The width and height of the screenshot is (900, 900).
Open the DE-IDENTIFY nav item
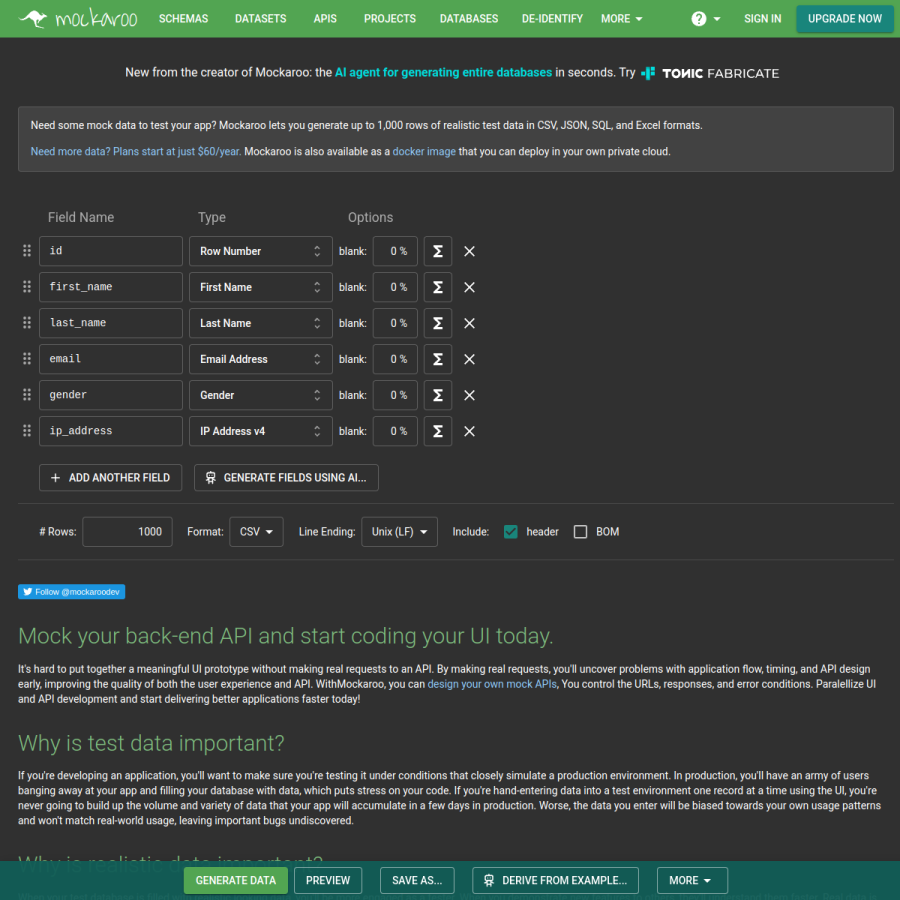(552, 19)
